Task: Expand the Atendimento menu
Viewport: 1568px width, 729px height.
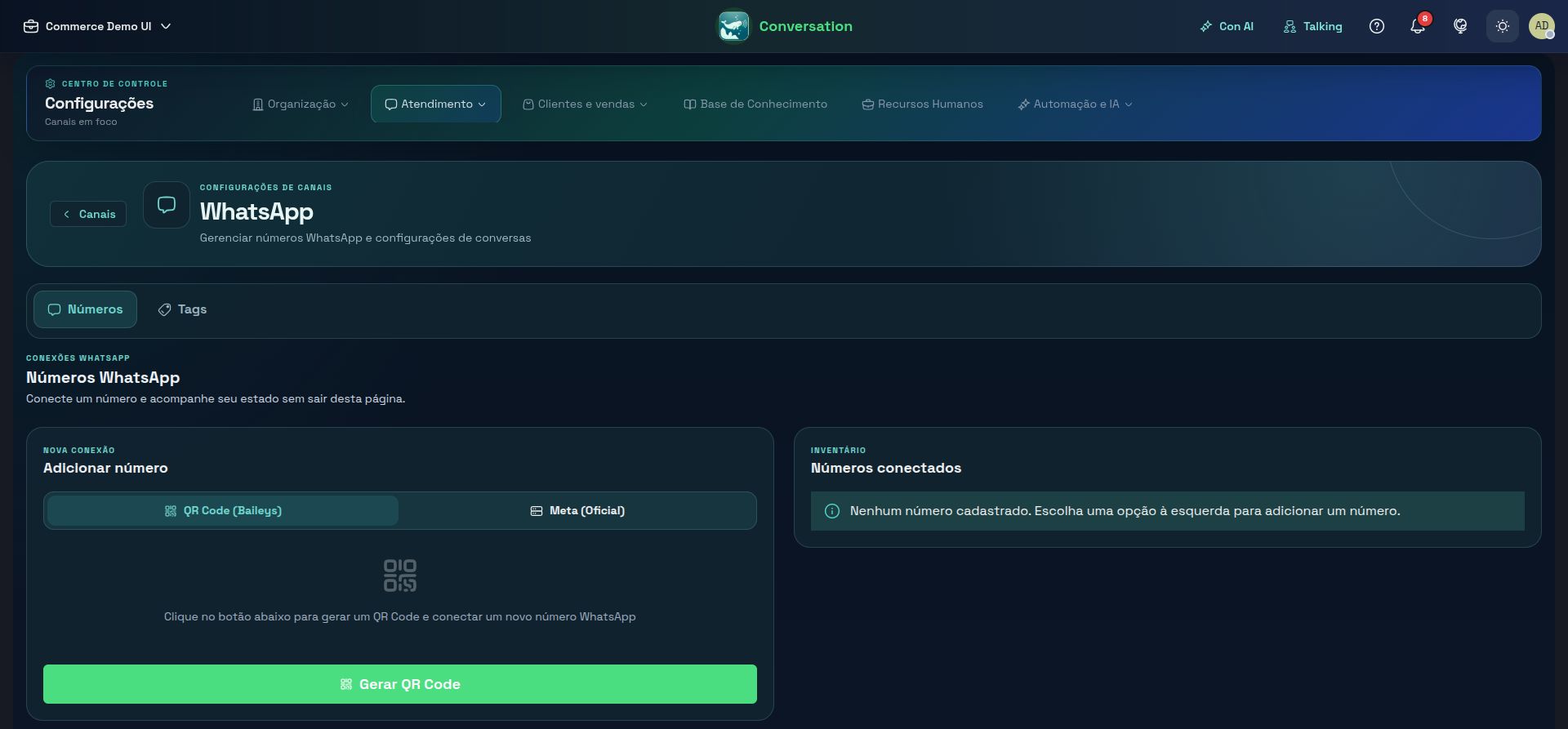Action: [x=436, y=104]
